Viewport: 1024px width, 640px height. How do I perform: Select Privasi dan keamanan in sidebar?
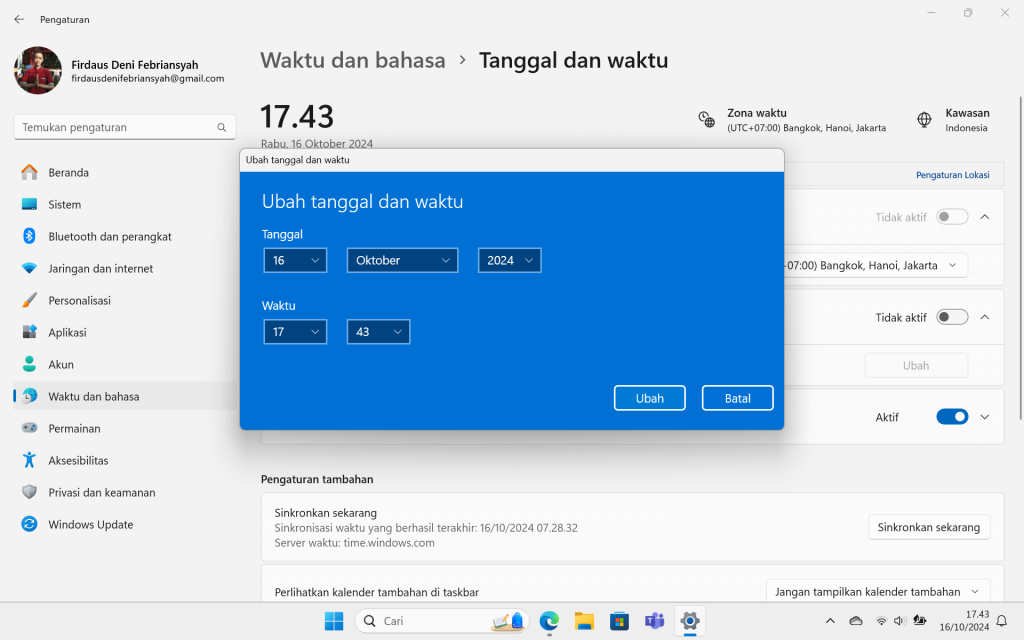101,493
